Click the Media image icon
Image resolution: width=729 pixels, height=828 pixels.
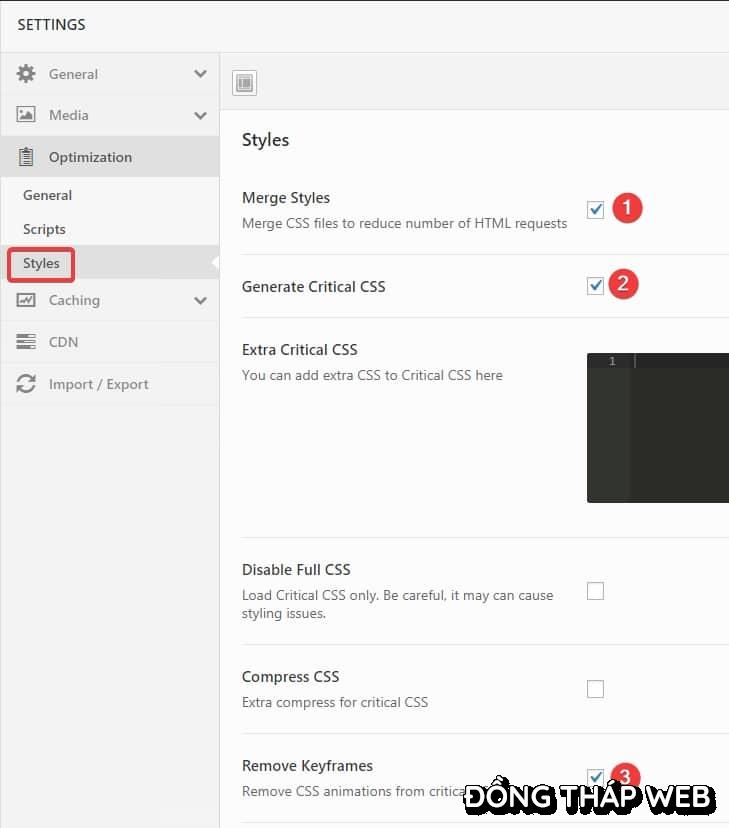[x=26, y=115]
